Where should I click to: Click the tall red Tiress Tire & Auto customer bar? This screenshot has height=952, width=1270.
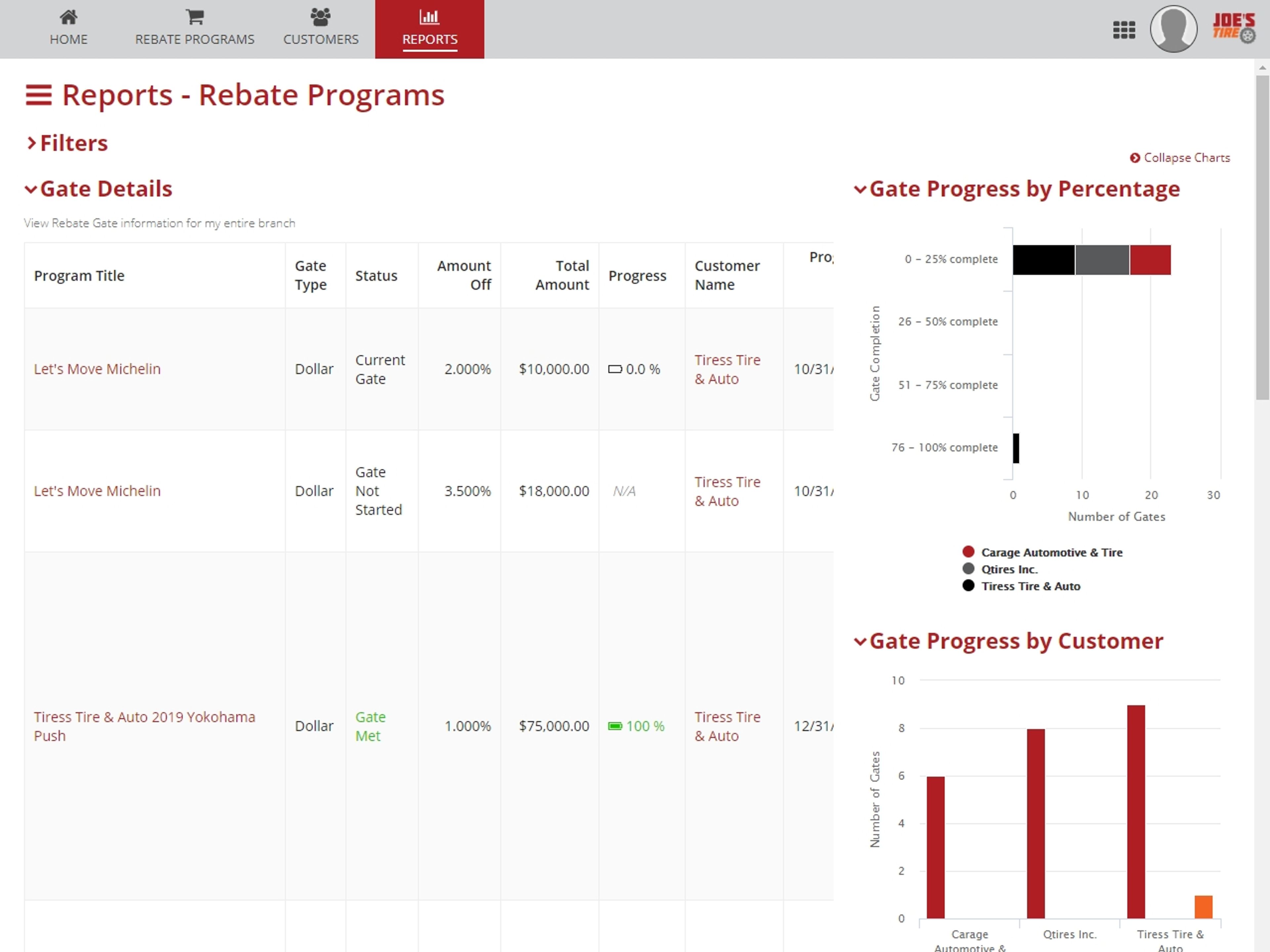(1136, 812)
